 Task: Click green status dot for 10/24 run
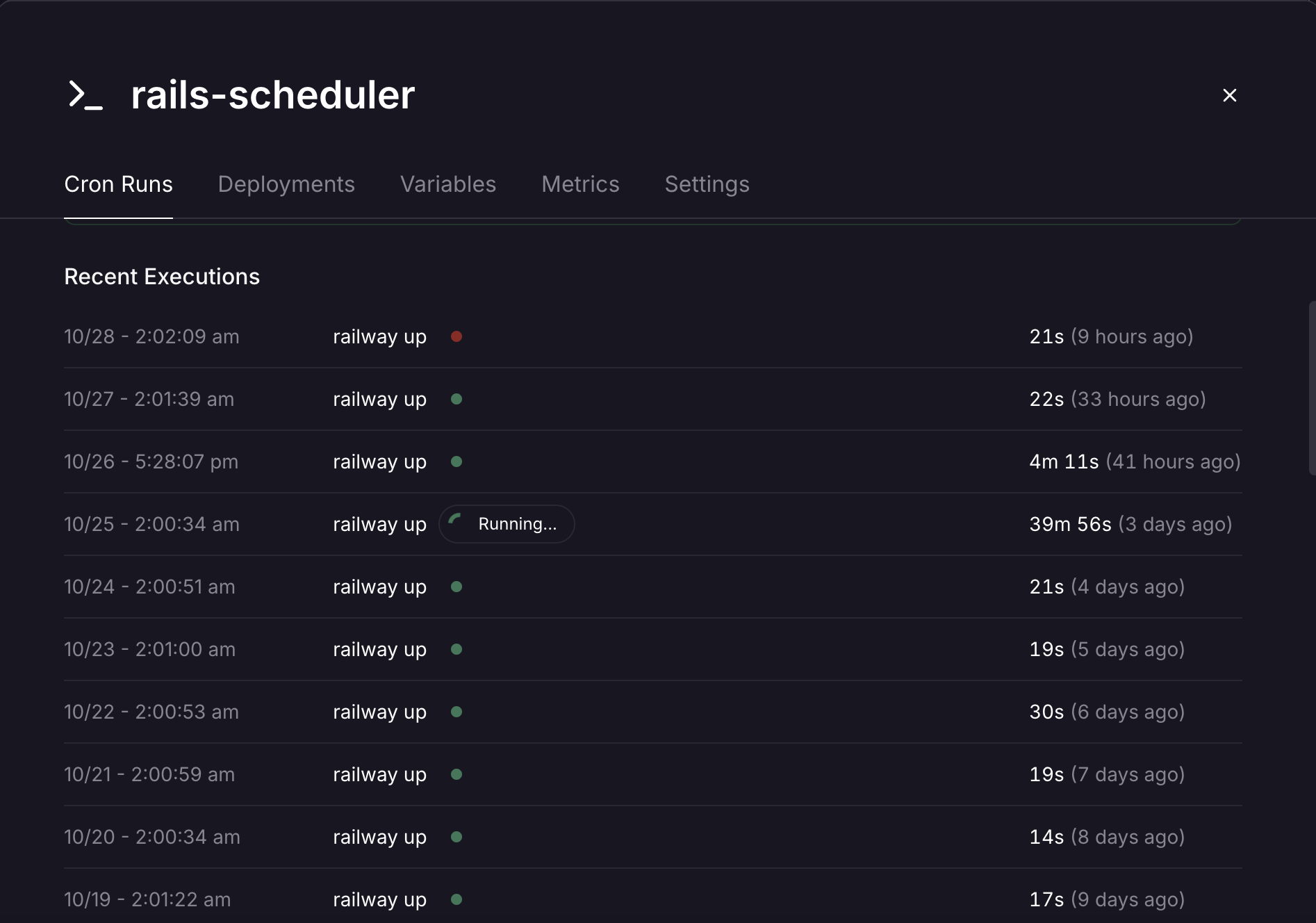pos(457,587)
